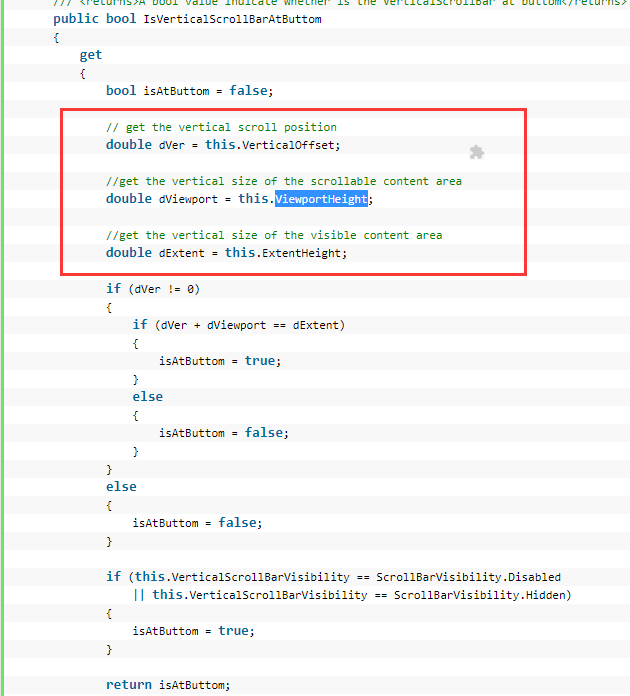Screen dimensions: 630x696
Task: Click the 'bool isAtButtom = false;' declaration
Action: 190,91
